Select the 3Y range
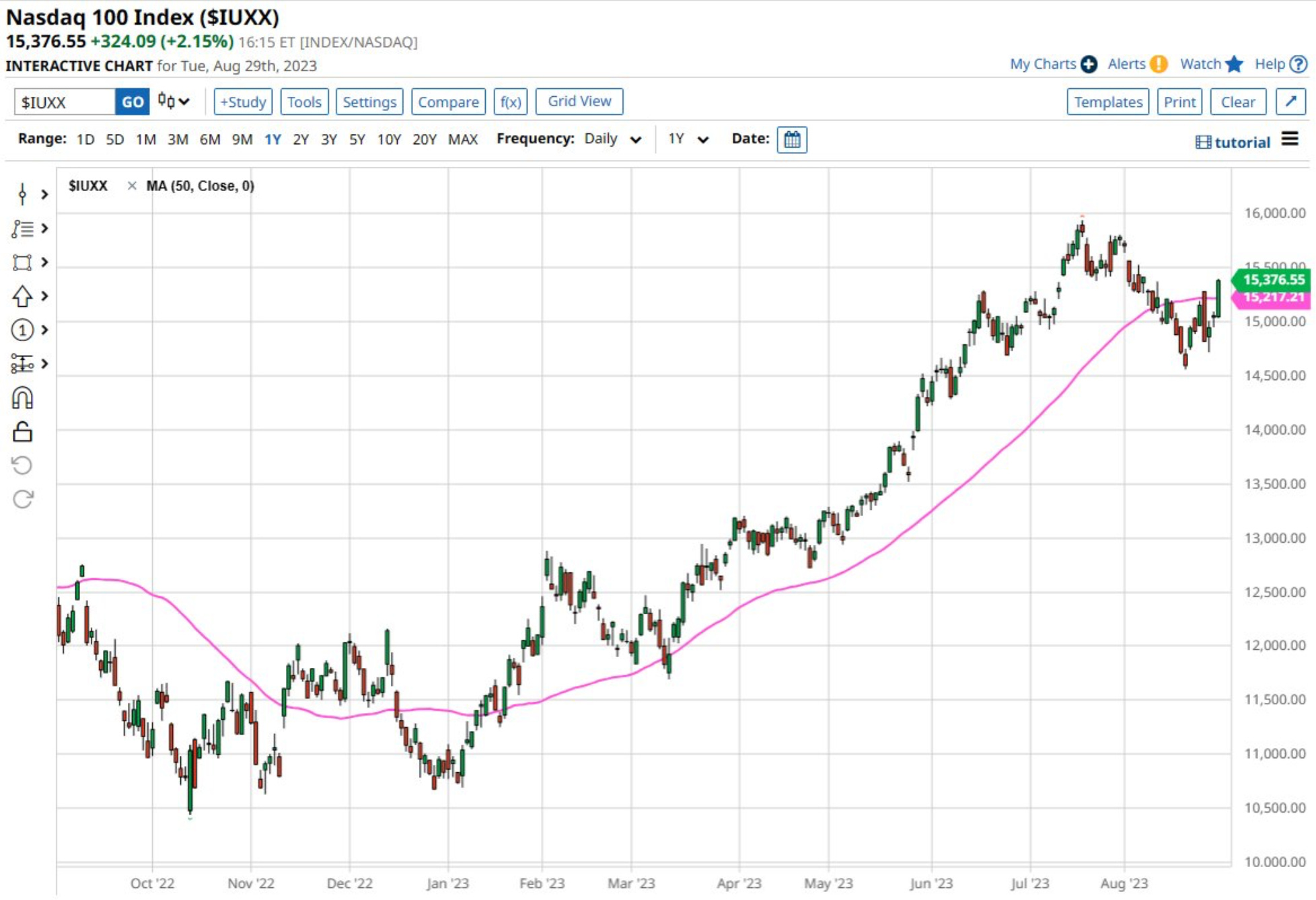The height and width of the screenshot is (900, 1316). (329, 139)
